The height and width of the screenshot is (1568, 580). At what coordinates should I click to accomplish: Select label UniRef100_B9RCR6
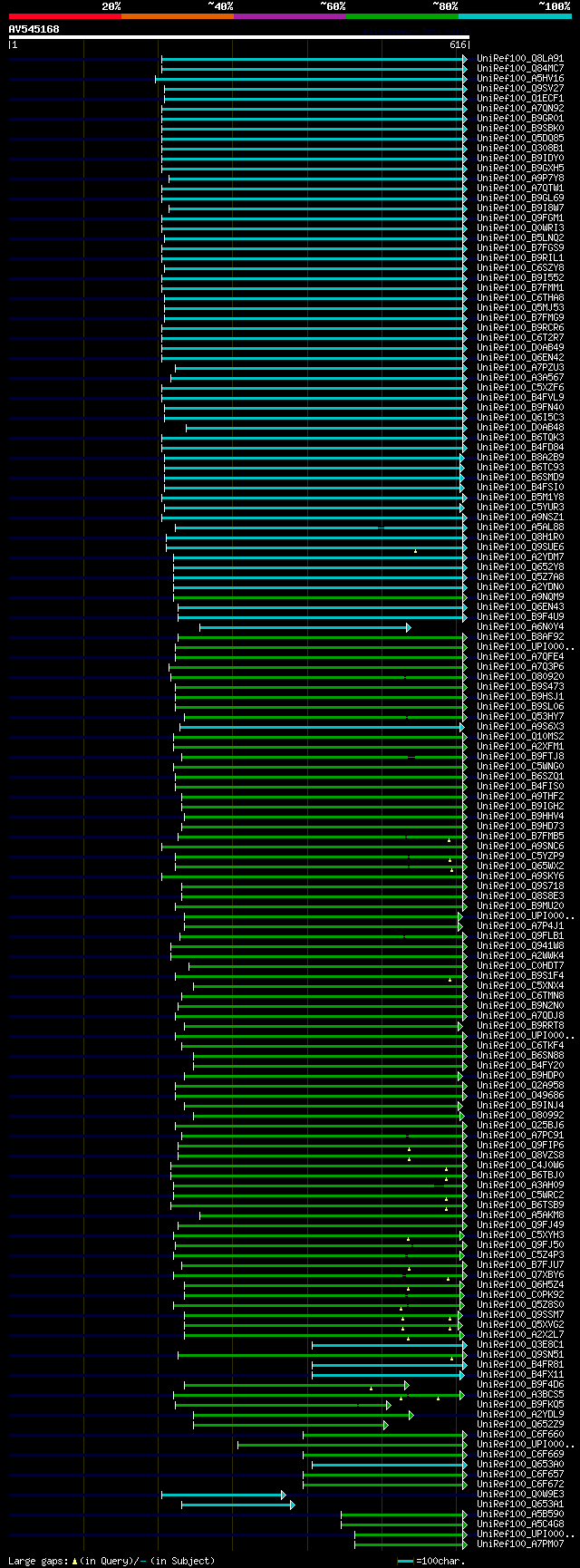(520, 327)
